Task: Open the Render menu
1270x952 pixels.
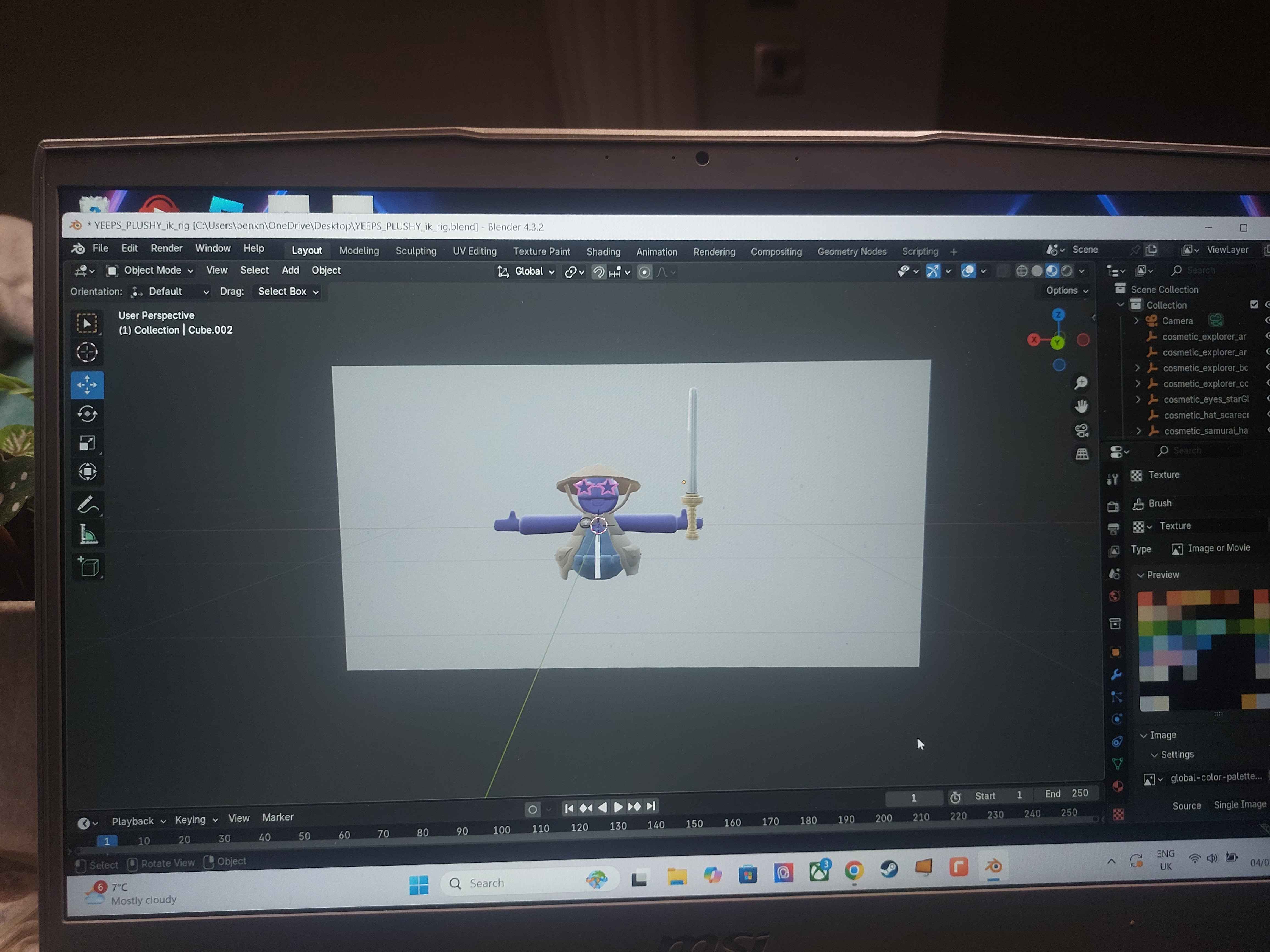Action: 166,248
